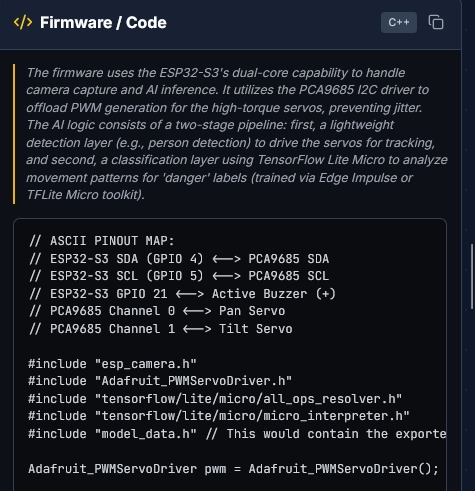Click the C++ language badge

coord(399,22)
